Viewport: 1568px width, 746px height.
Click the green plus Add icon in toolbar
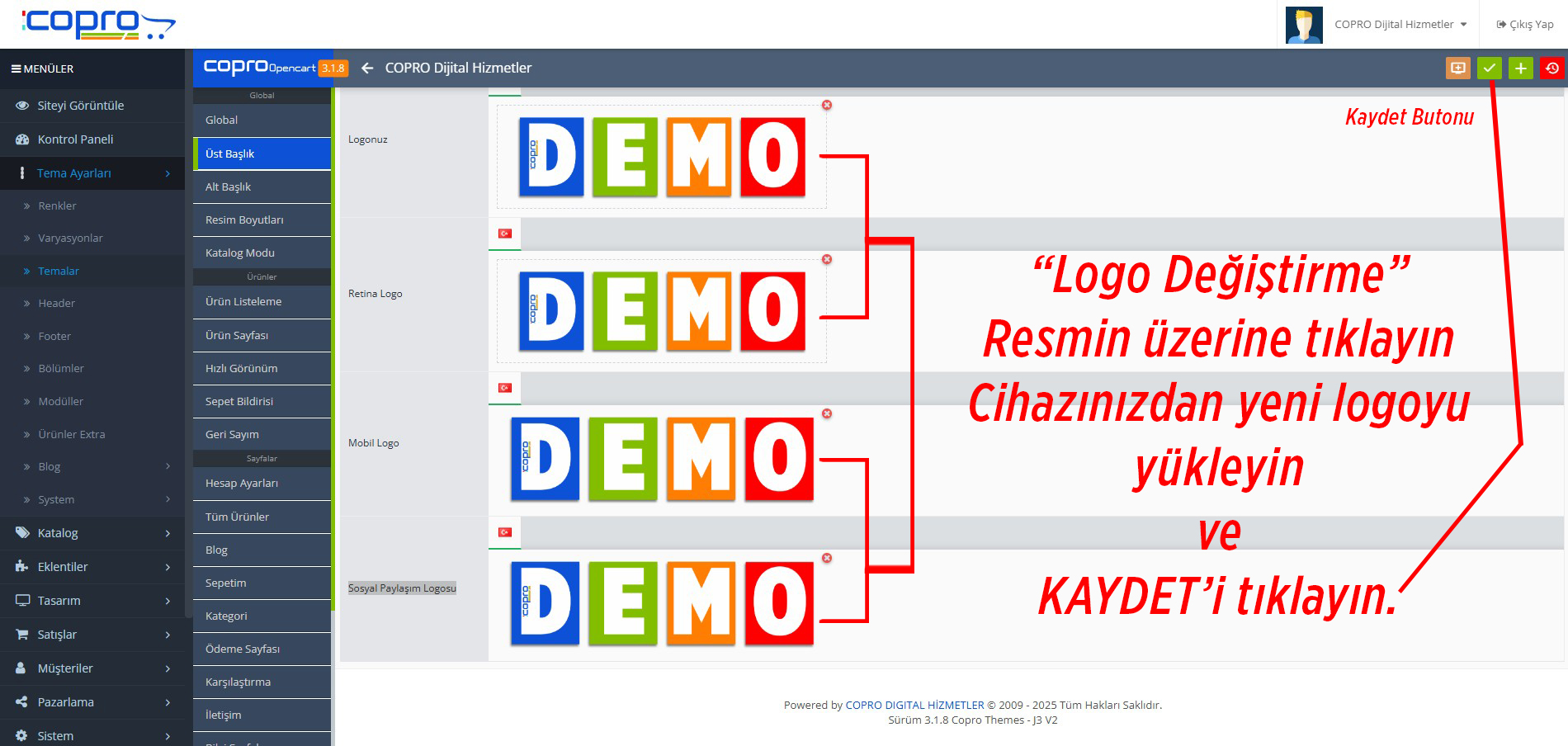point(1521,68)
